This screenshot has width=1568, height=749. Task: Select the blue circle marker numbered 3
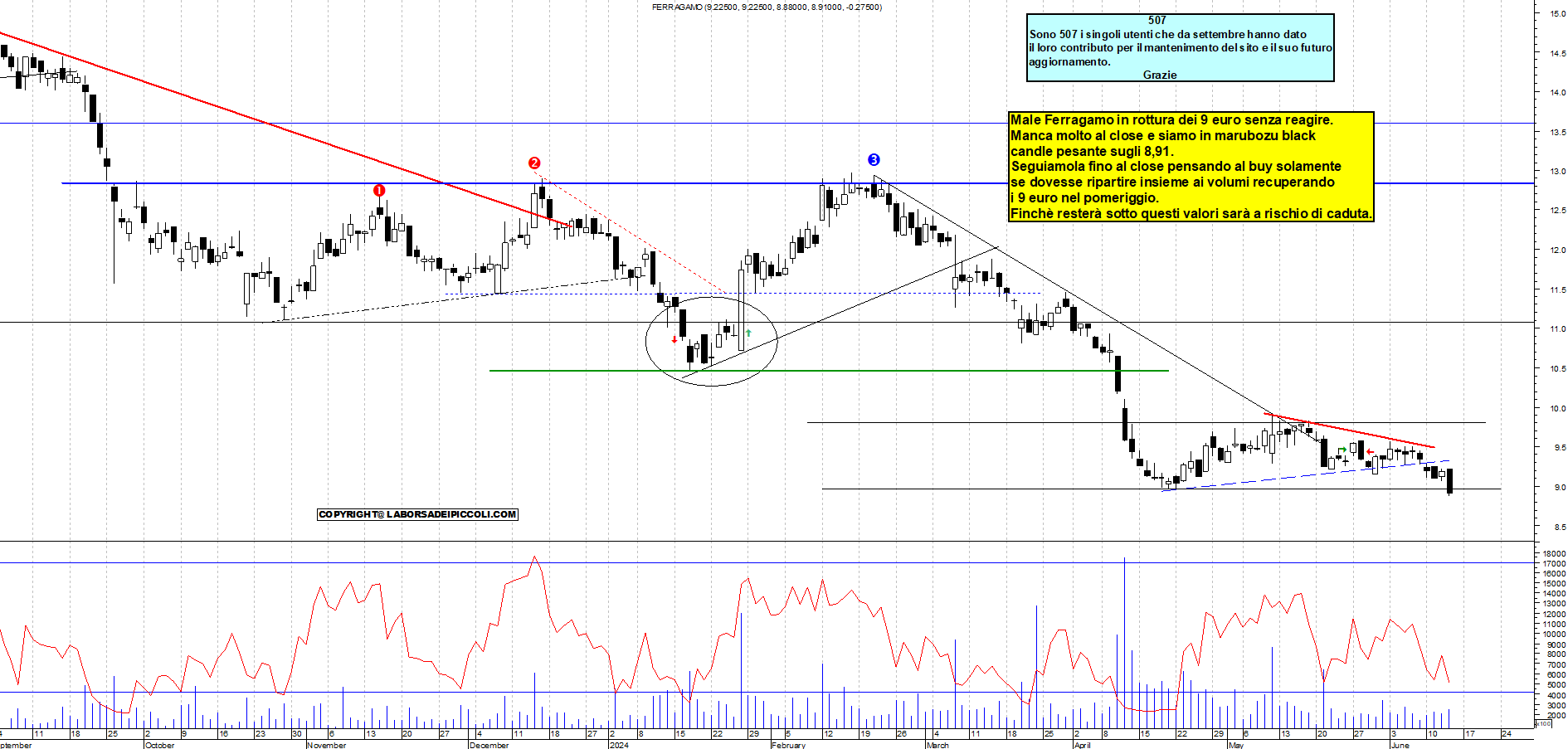coord(874,160)
